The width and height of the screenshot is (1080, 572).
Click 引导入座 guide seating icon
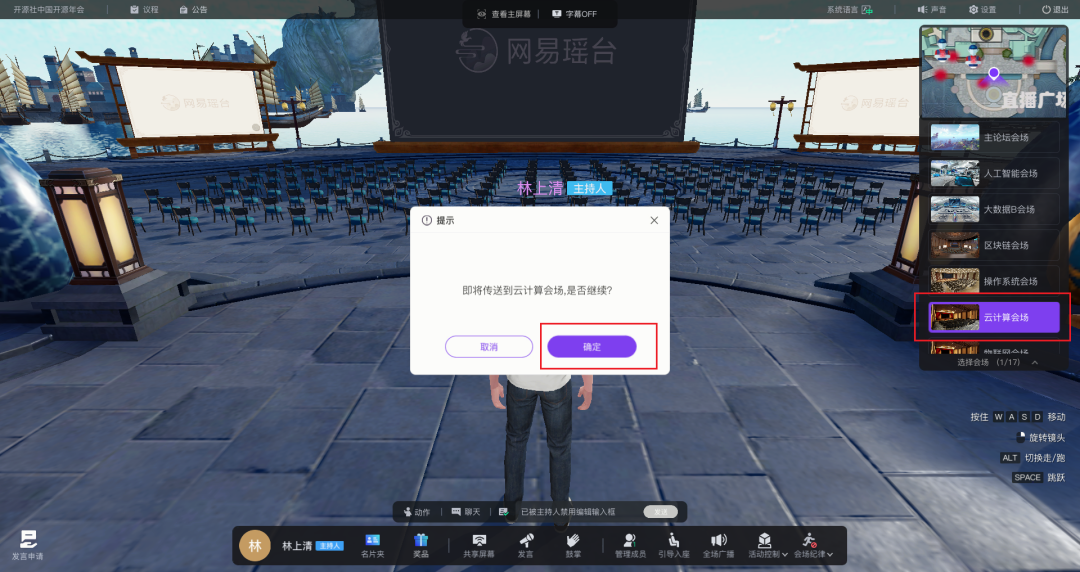[674, 546]
